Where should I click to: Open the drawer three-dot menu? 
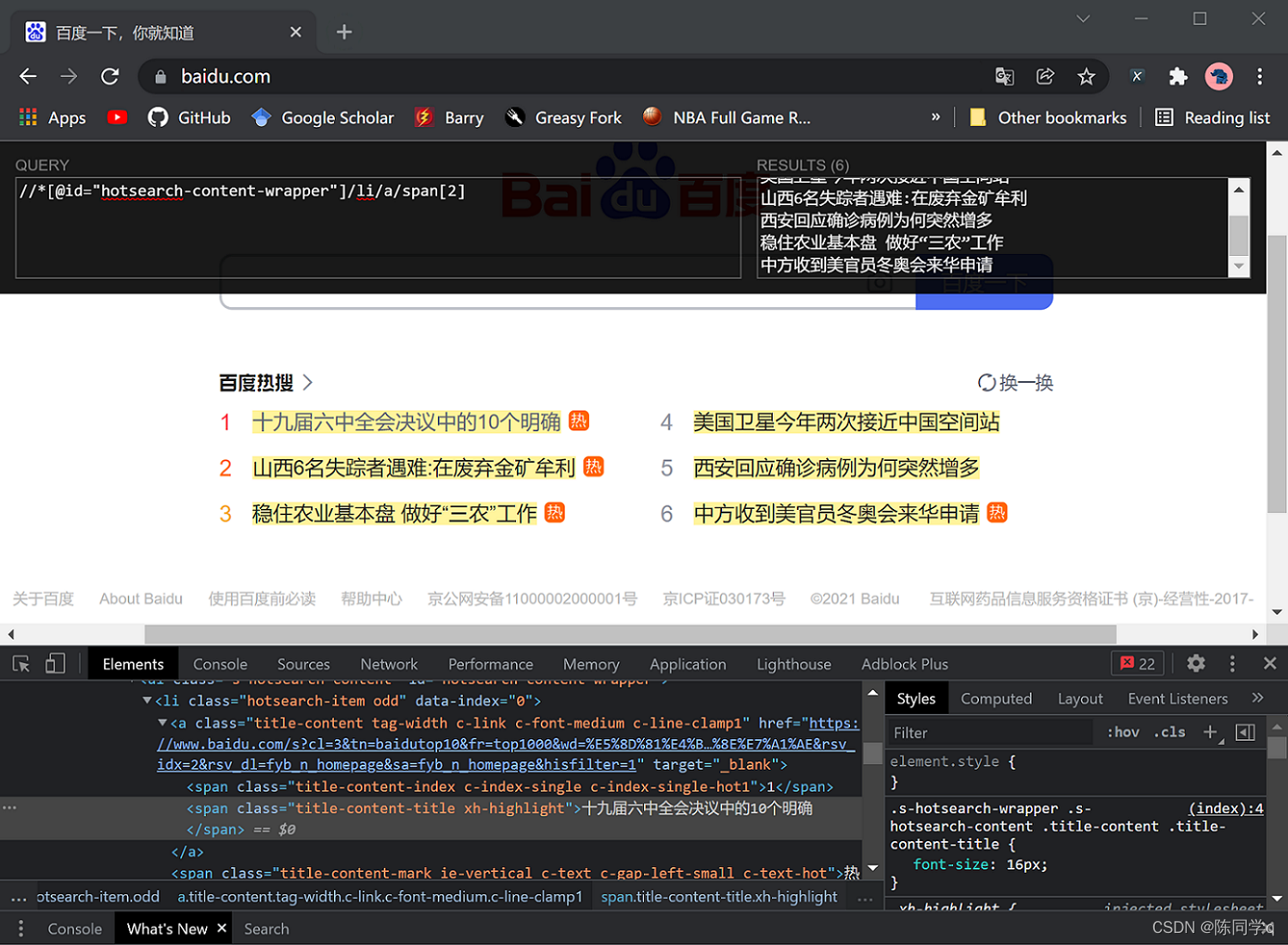(x=21, y=929)
